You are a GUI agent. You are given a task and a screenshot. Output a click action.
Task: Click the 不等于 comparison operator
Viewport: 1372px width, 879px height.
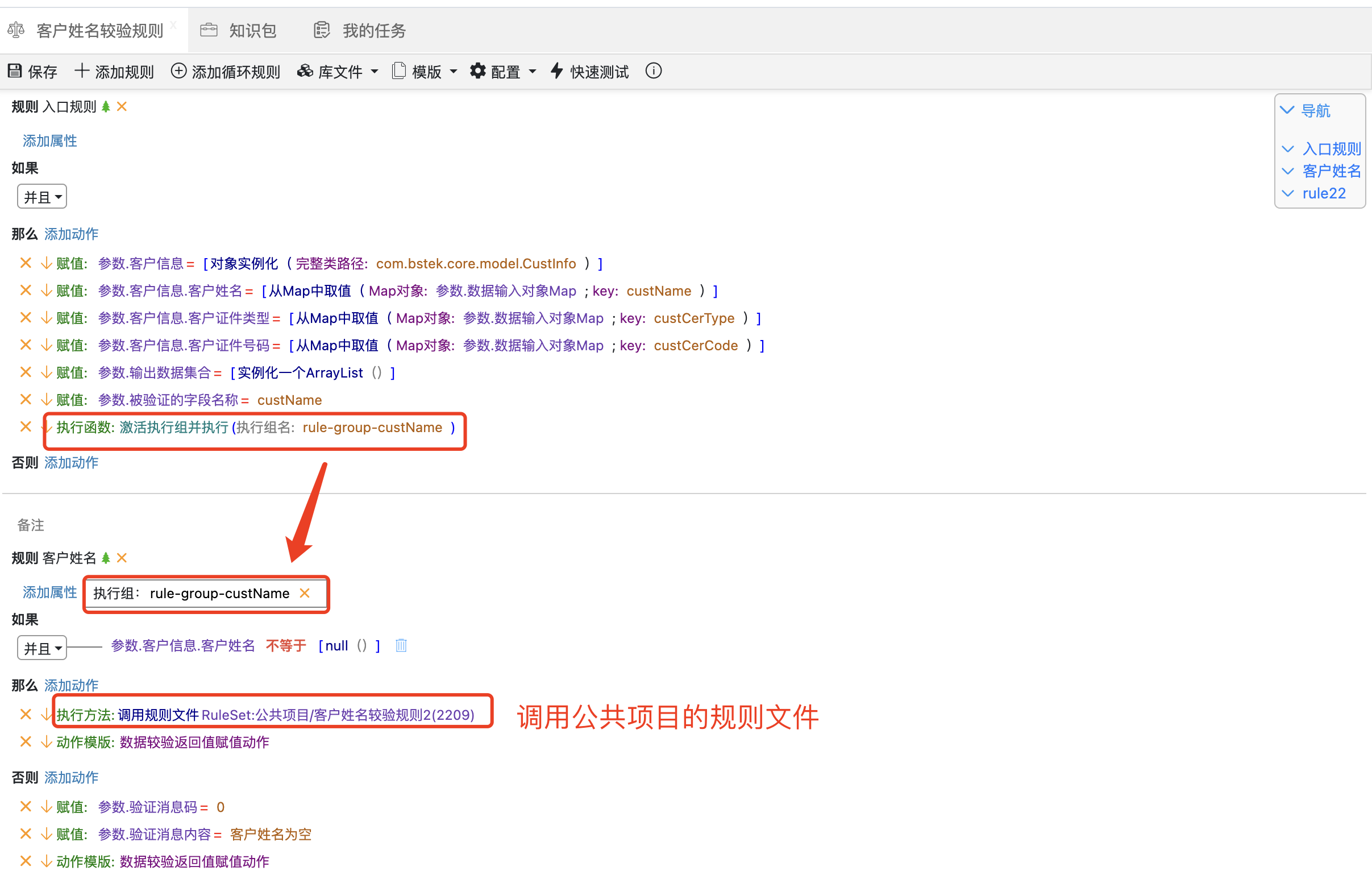click(286, 645)
